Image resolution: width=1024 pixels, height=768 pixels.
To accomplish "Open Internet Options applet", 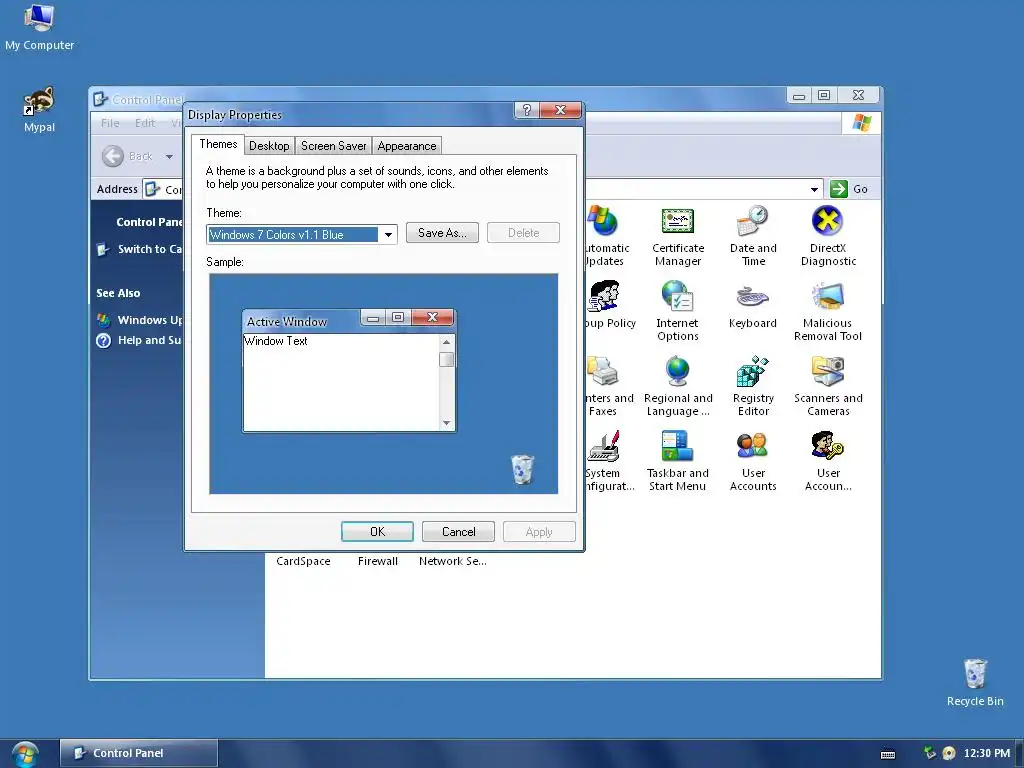I will [x=677, y=311].
